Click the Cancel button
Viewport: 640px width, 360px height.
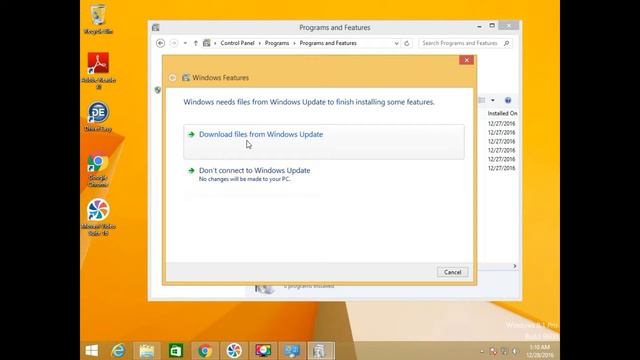pos(452,272)
